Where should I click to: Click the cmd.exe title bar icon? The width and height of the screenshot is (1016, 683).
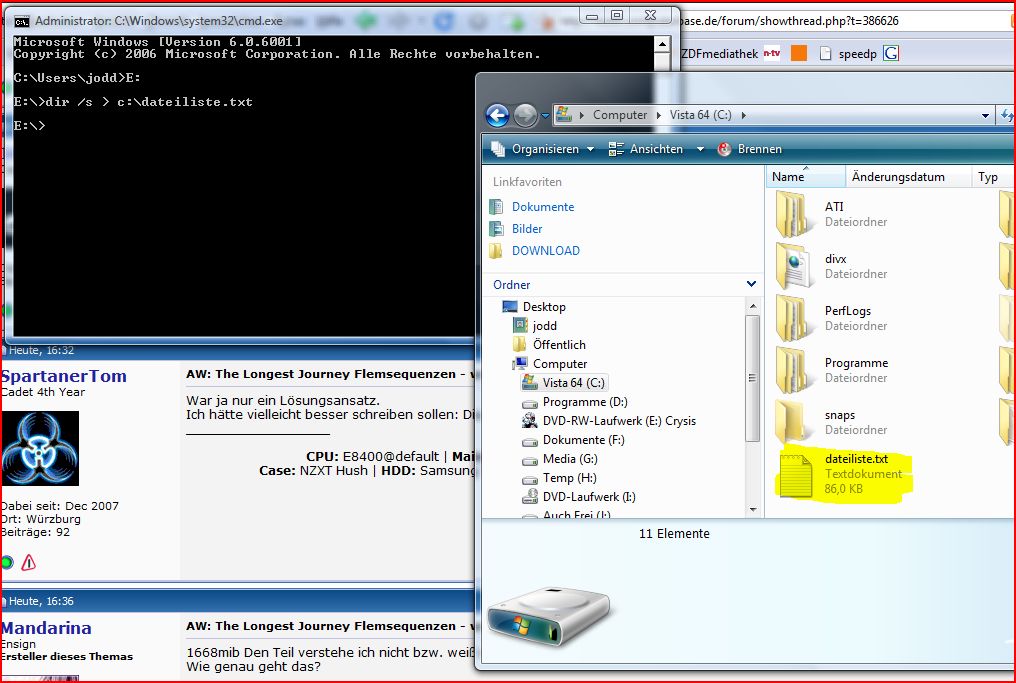(21, 21)
